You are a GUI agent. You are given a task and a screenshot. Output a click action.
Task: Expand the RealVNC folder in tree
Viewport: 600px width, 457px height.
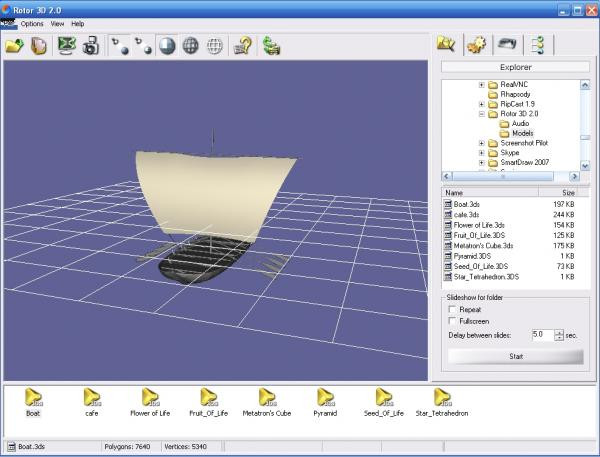481,84
